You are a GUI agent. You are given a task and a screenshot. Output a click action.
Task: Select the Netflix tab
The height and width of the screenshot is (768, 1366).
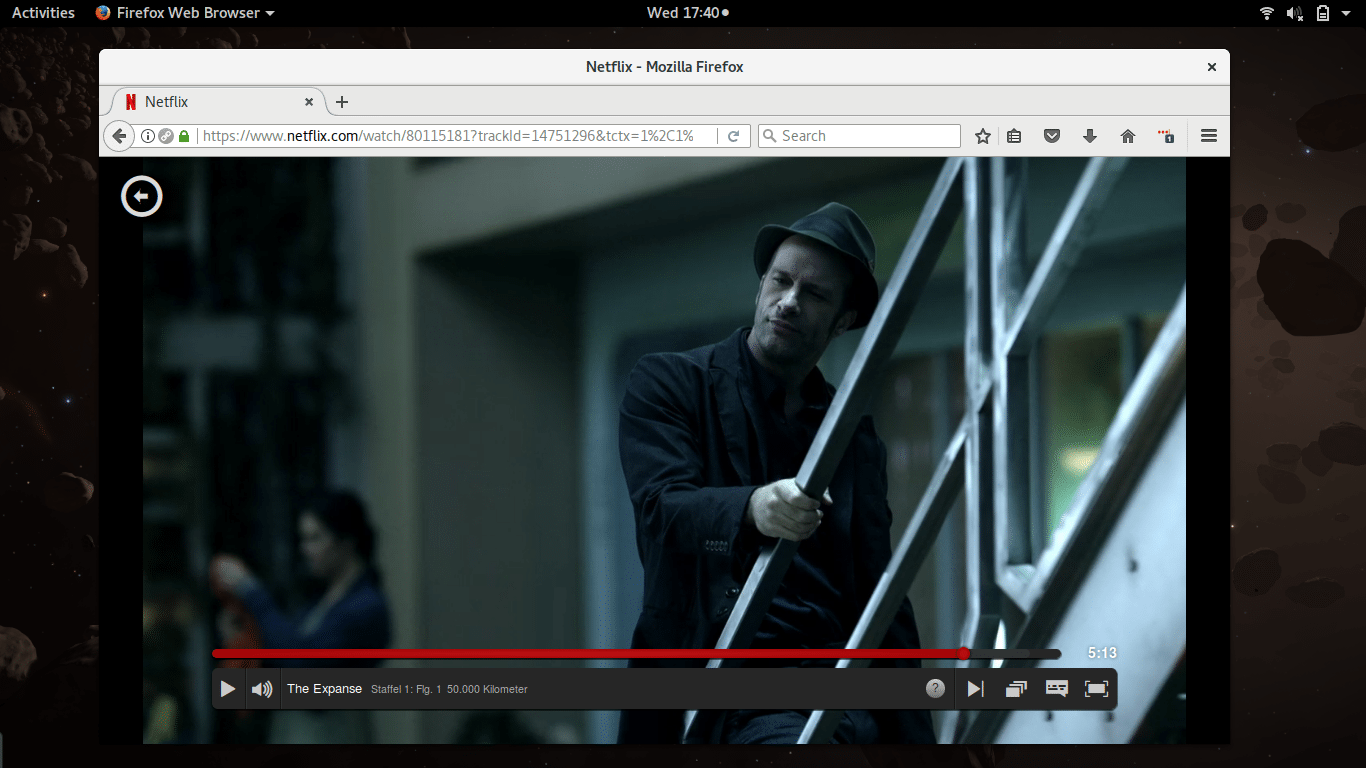pos(215,102)
